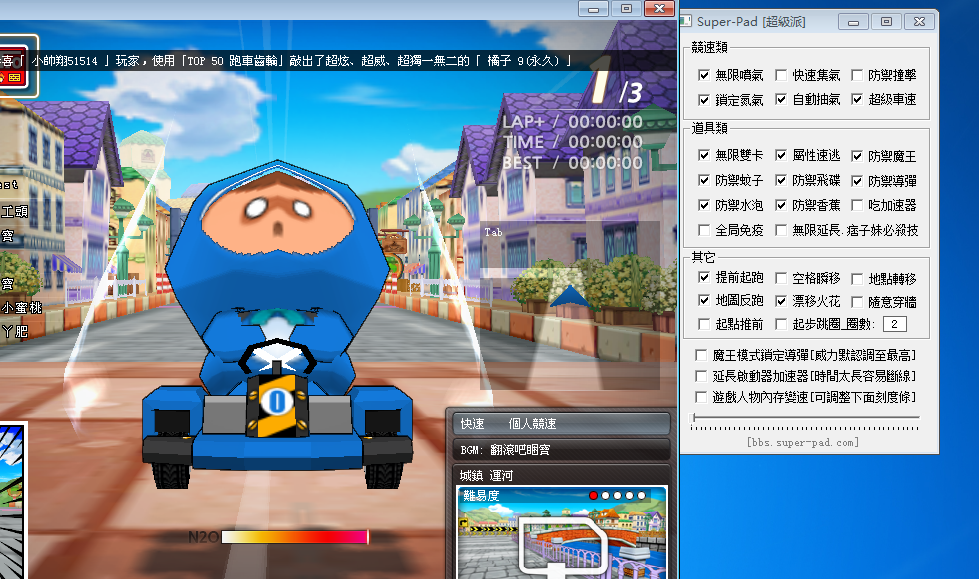Select the first red difficulty dot on the track preview
This screenshot has height=579, width=979.
[x=595, y=493]
